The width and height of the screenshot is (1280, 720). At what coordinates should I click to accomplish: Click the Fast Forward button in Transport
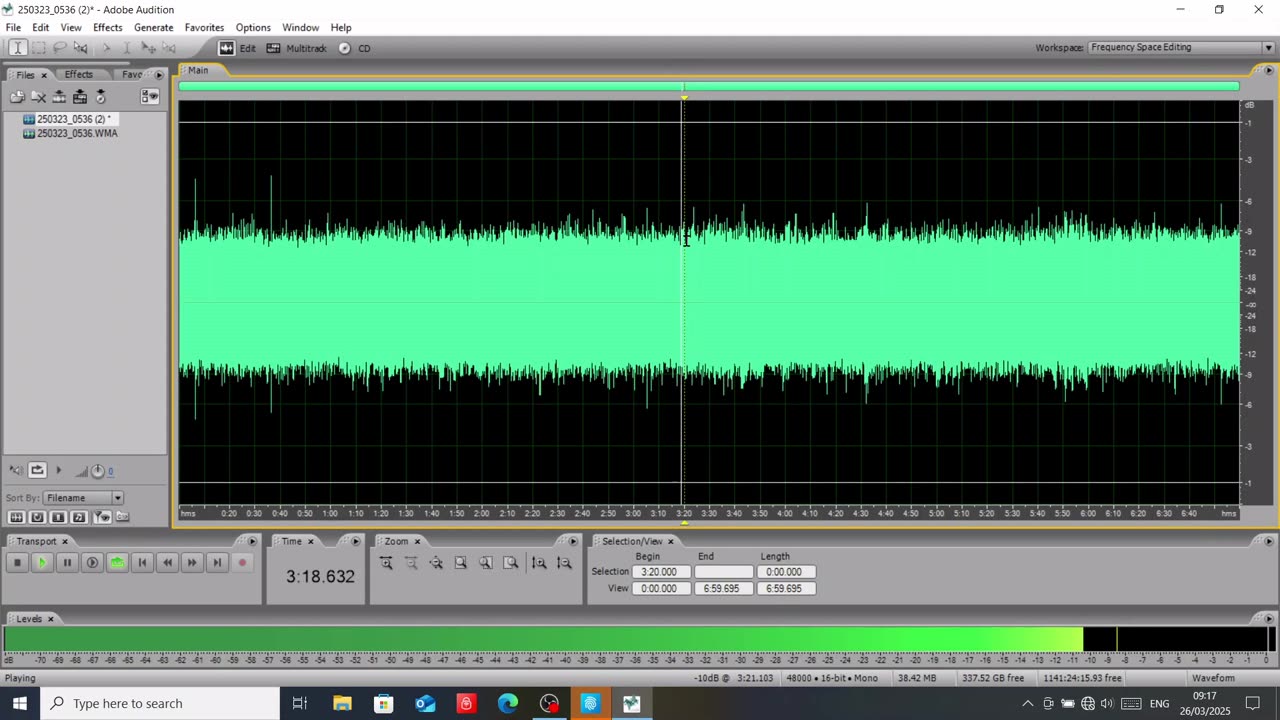(192, 563)
